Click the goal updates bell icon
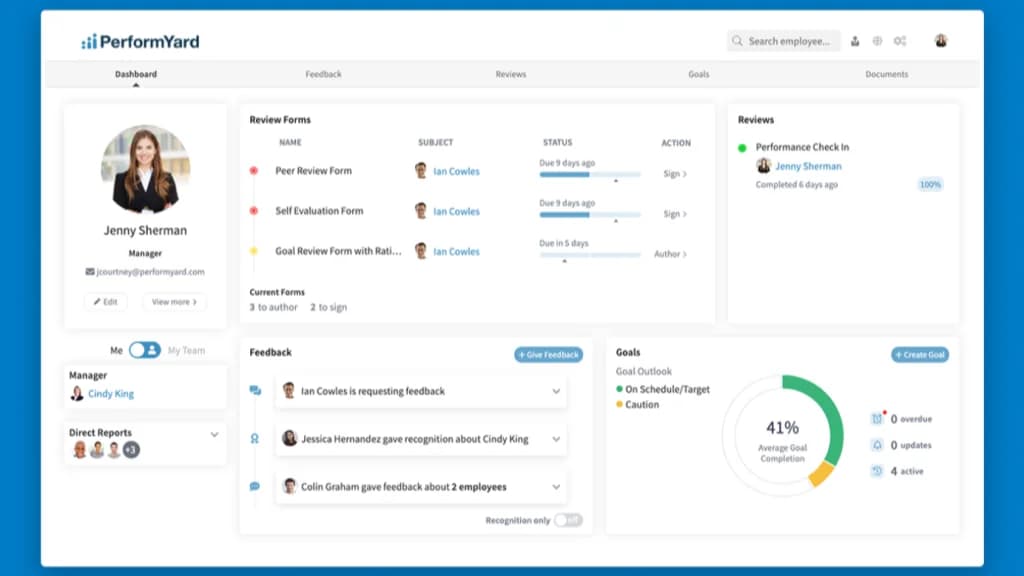The height and width of the screenshot is (576, 1024). 877,445
